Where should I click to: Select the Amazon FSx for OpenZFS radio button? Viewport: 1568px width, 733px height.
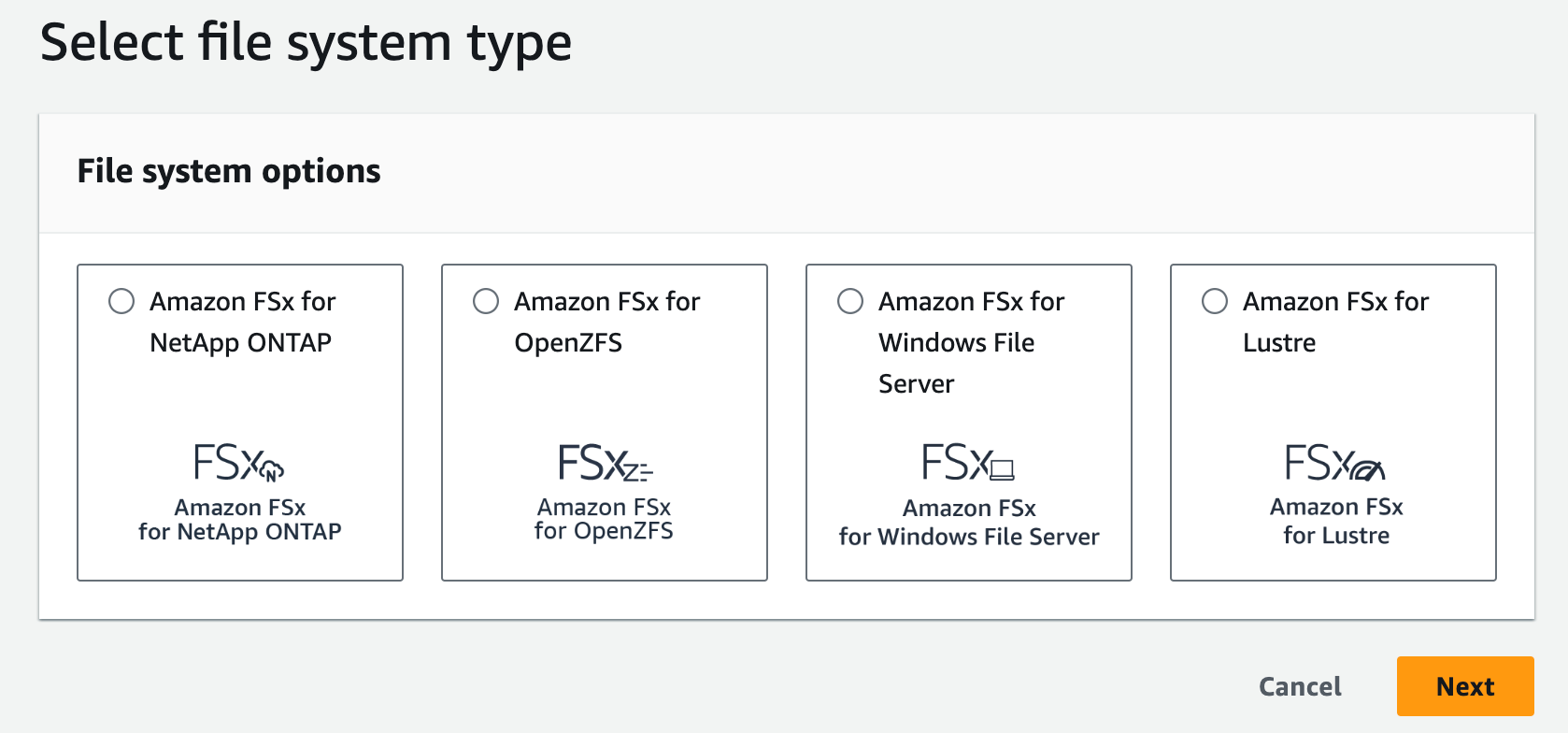(486, 301)
